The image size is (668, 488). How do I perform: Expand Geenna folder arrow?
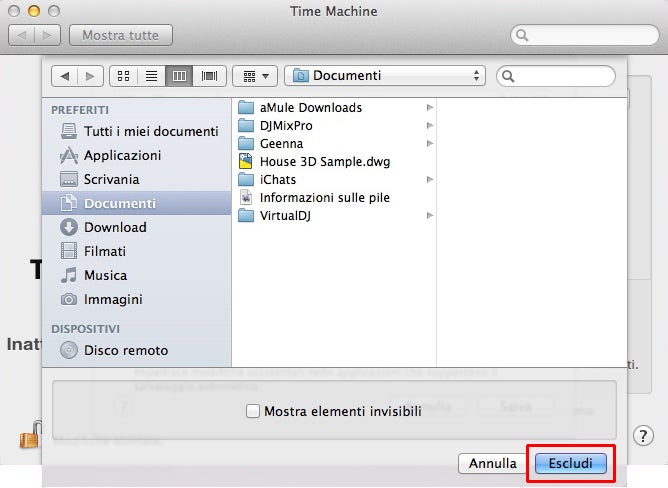430,144
